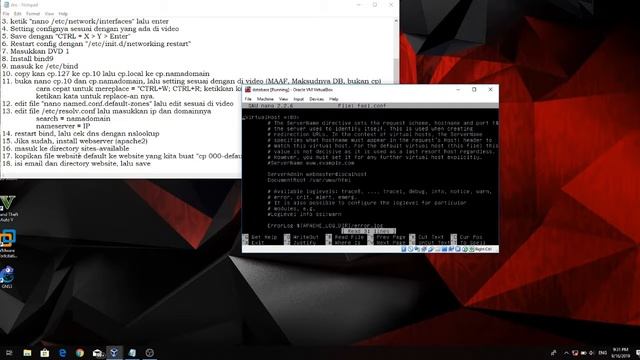Open Grand Theft Auto V desktop shortcut
Screen dimensions: 640x360
(x=8, y=209)
